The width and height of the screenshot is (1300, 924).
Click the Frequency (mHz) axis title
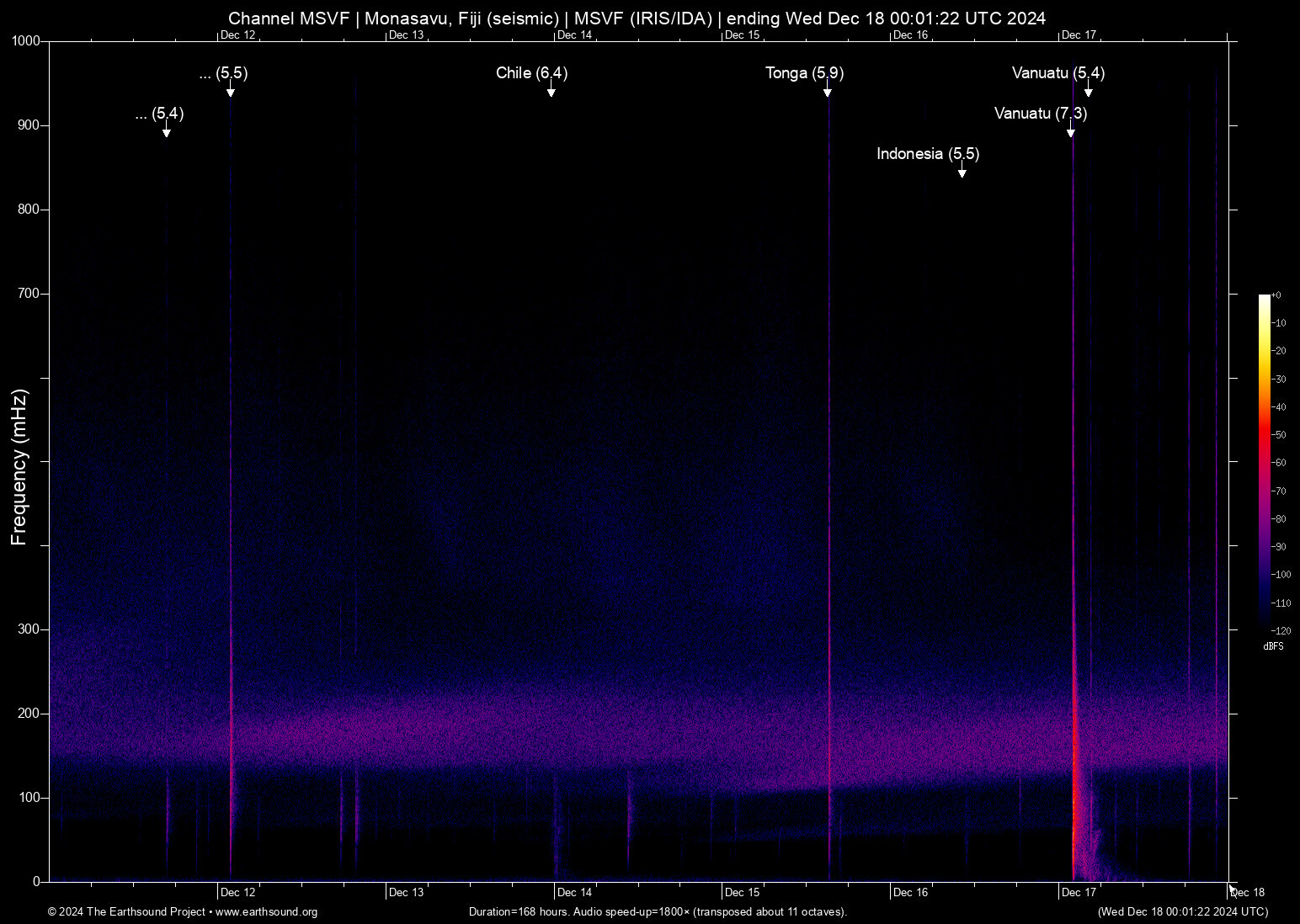(x=19, y=467)
